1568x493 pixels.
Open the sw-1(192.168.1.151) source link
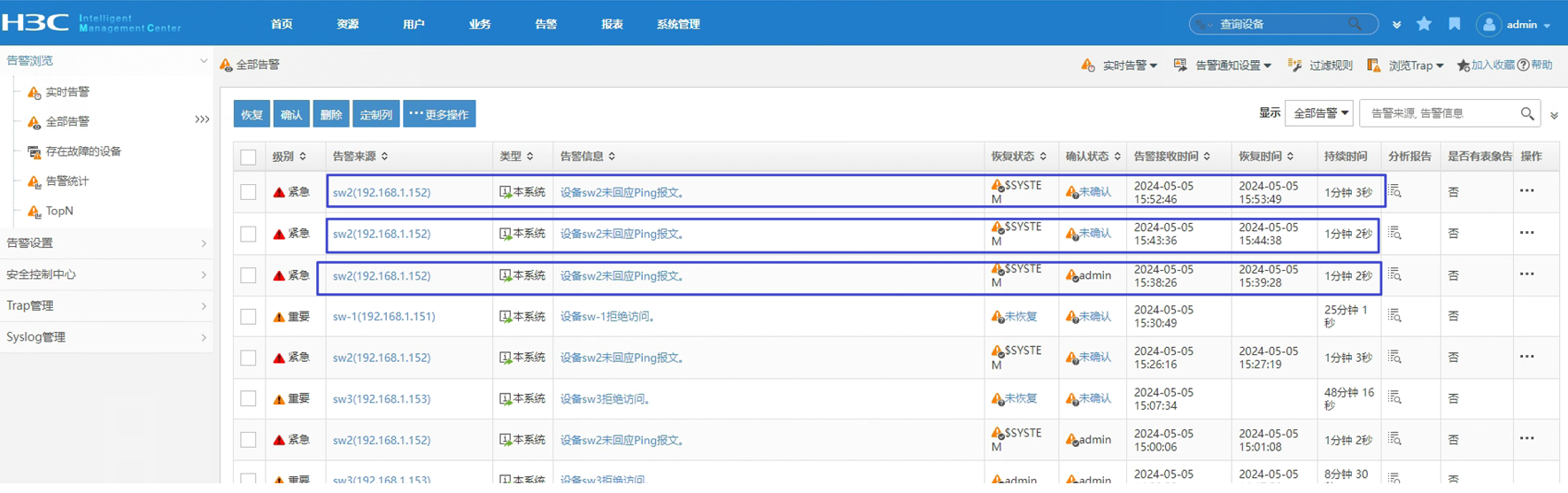[383, 316]
